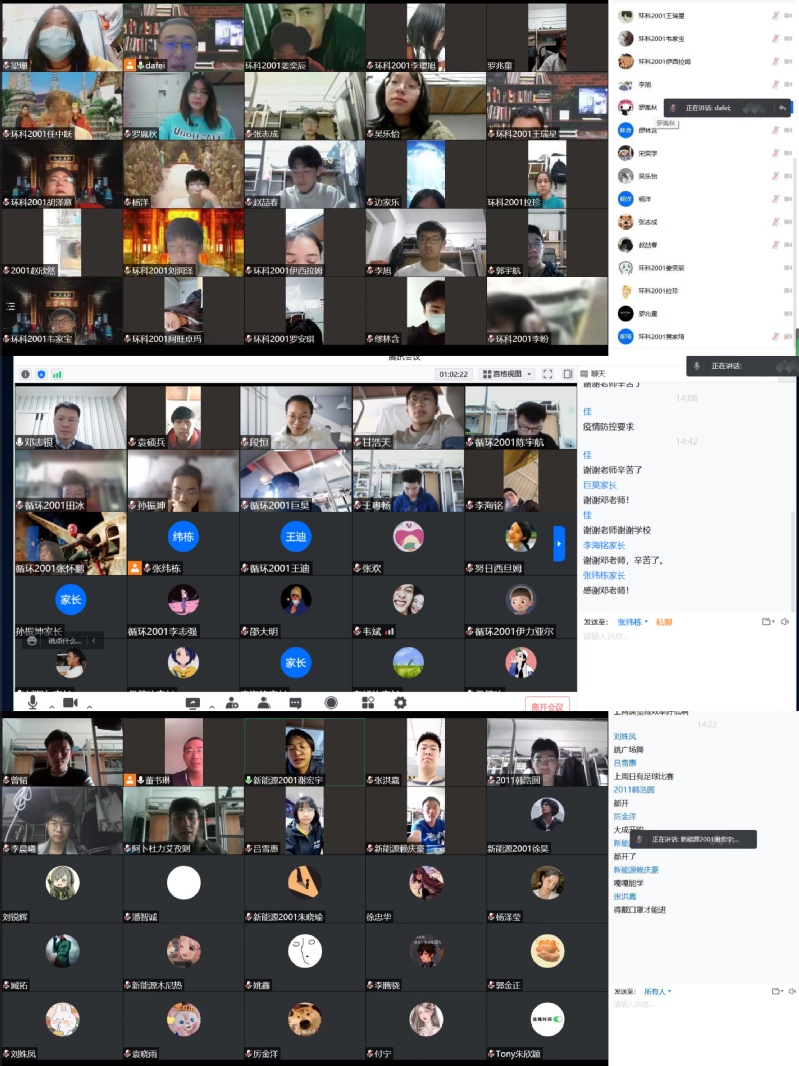
Task: Go to next page of video grid
Action: click(x=559, y=542)
